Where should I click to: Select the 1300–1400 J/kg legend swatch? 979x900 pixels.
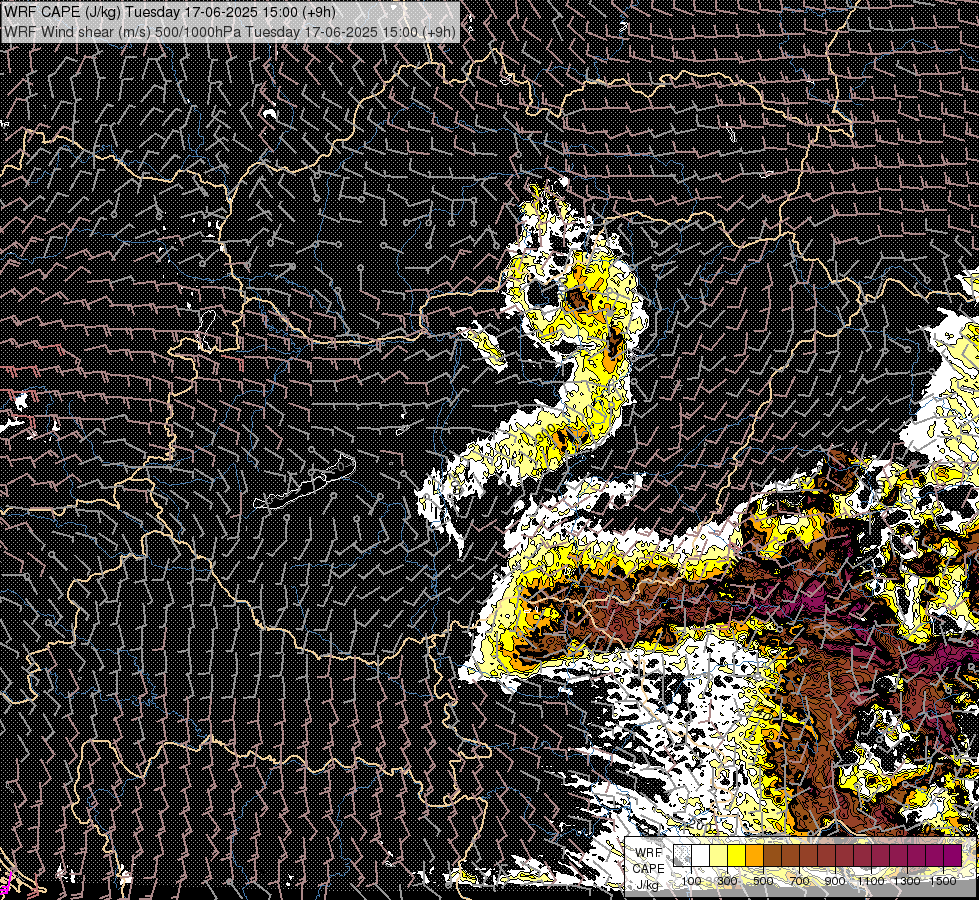918,855
